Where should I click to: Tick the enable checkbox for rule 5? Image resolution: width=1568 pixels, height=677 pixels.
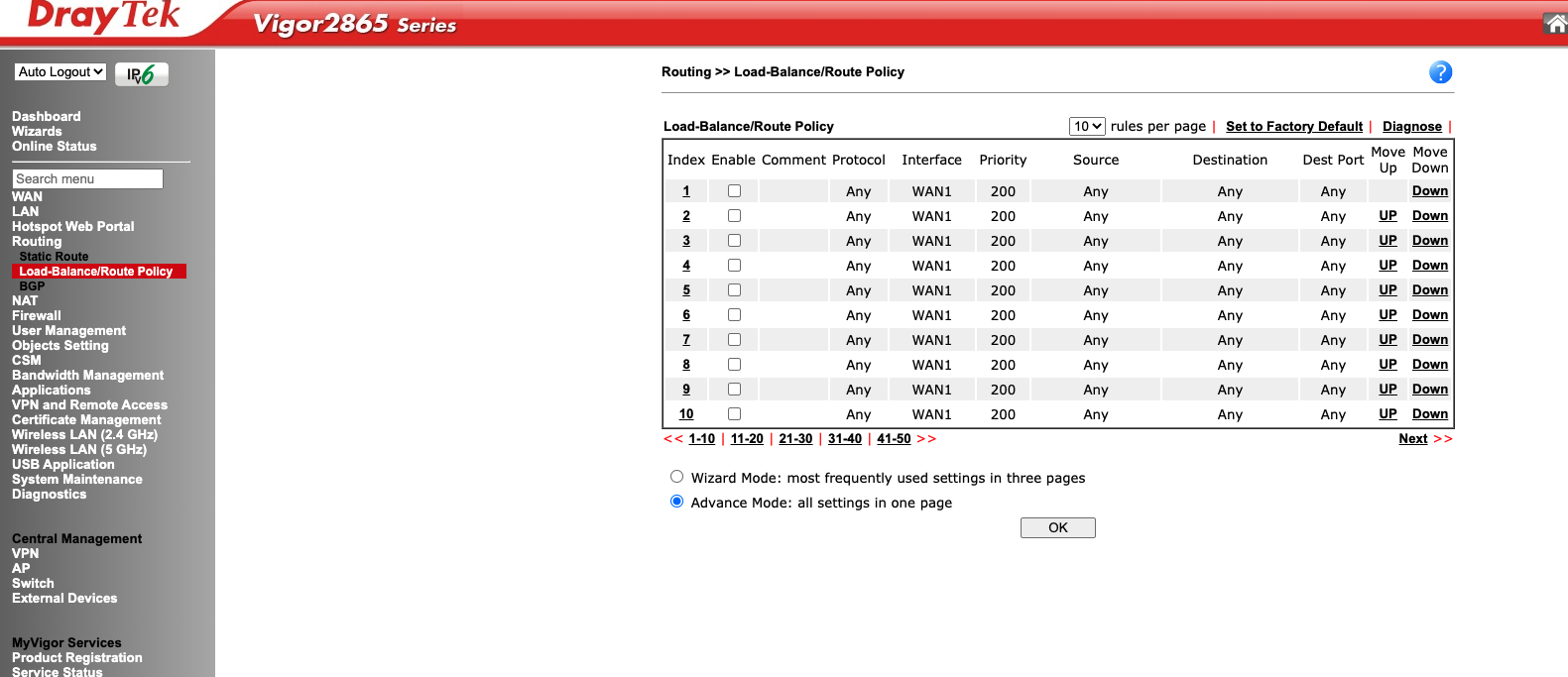pyautogui.click(x=734, y=290)
